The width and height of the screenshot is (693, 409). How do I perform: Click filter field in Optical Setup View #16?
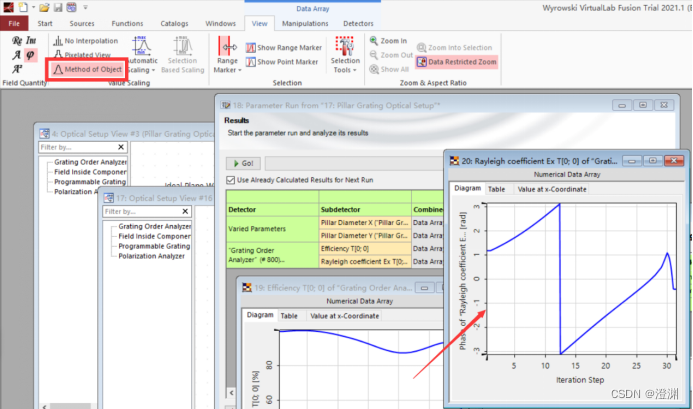coord(141,211)
